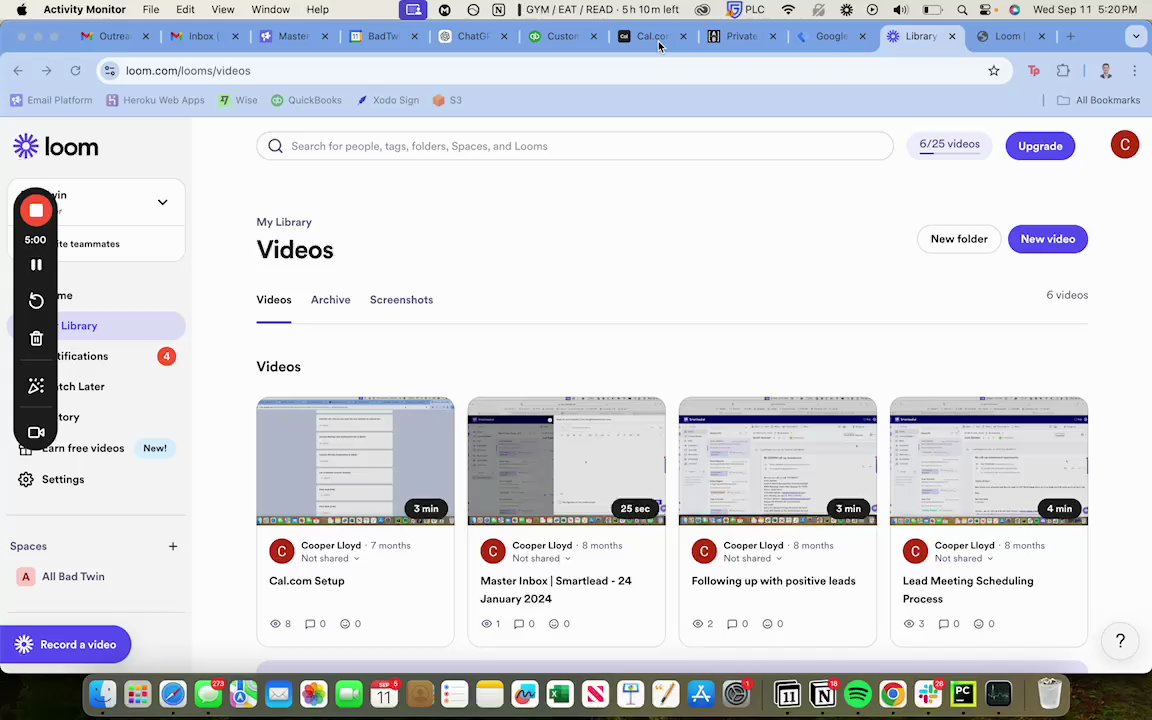Click the Loom logo
1152x720 pixels.
[x=56, y=146]
